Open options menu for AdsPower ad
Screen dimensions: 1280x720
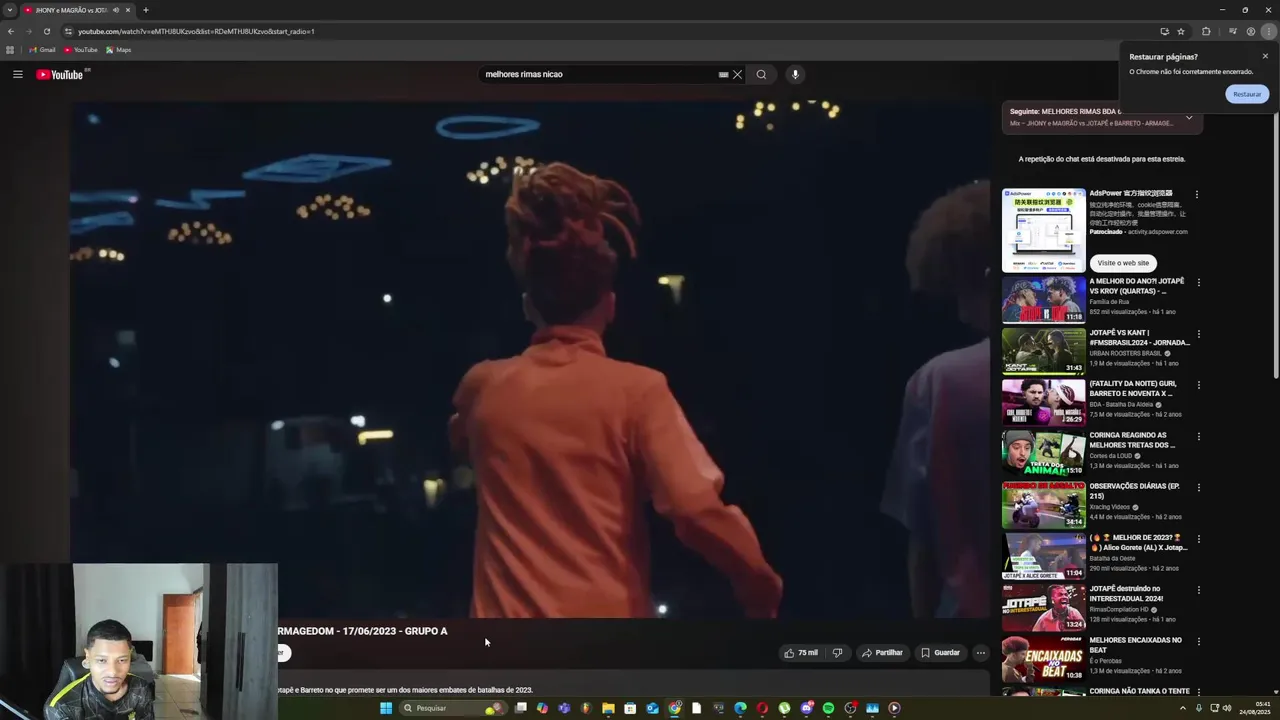coord(1196,194)
